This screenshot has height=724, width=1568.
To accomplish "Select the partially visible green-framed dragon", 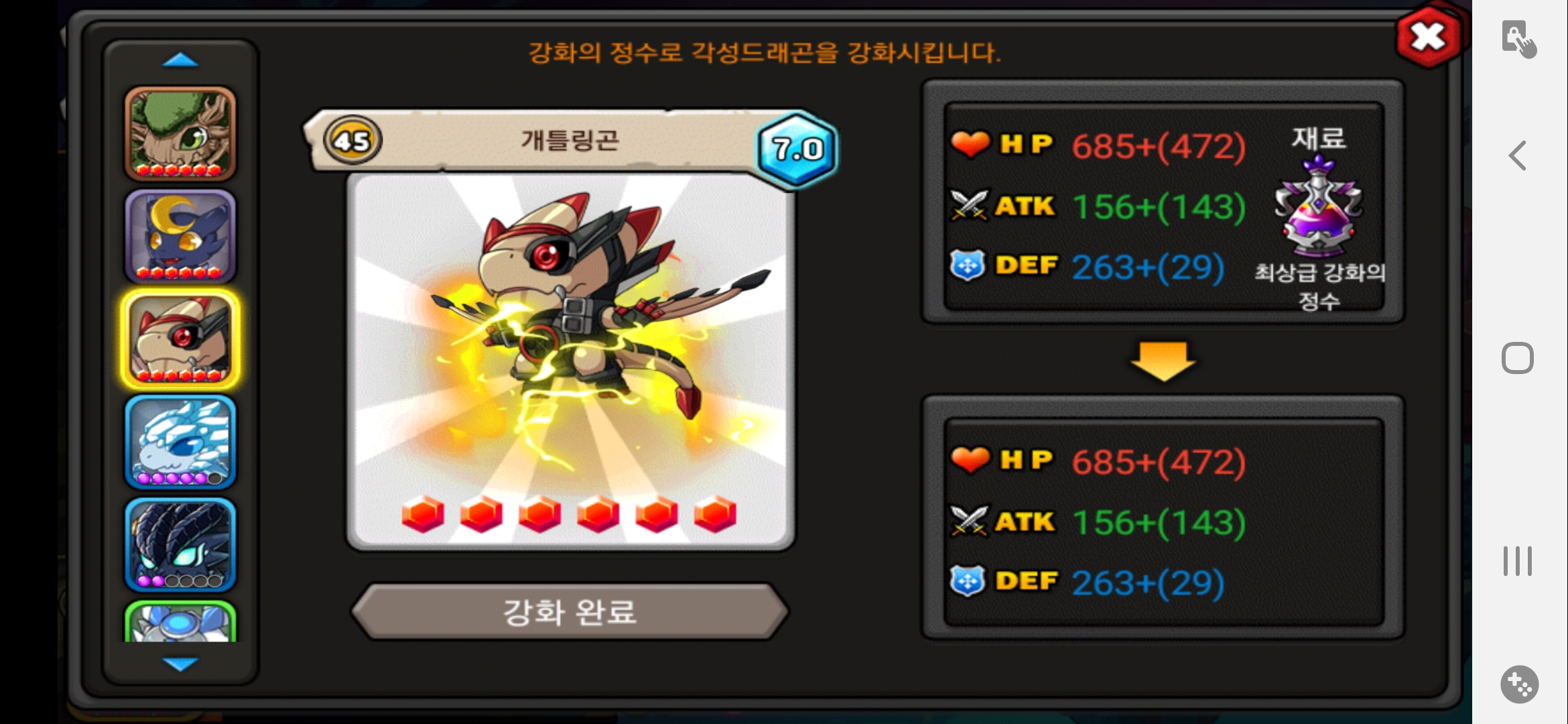I will coord(180,621).
